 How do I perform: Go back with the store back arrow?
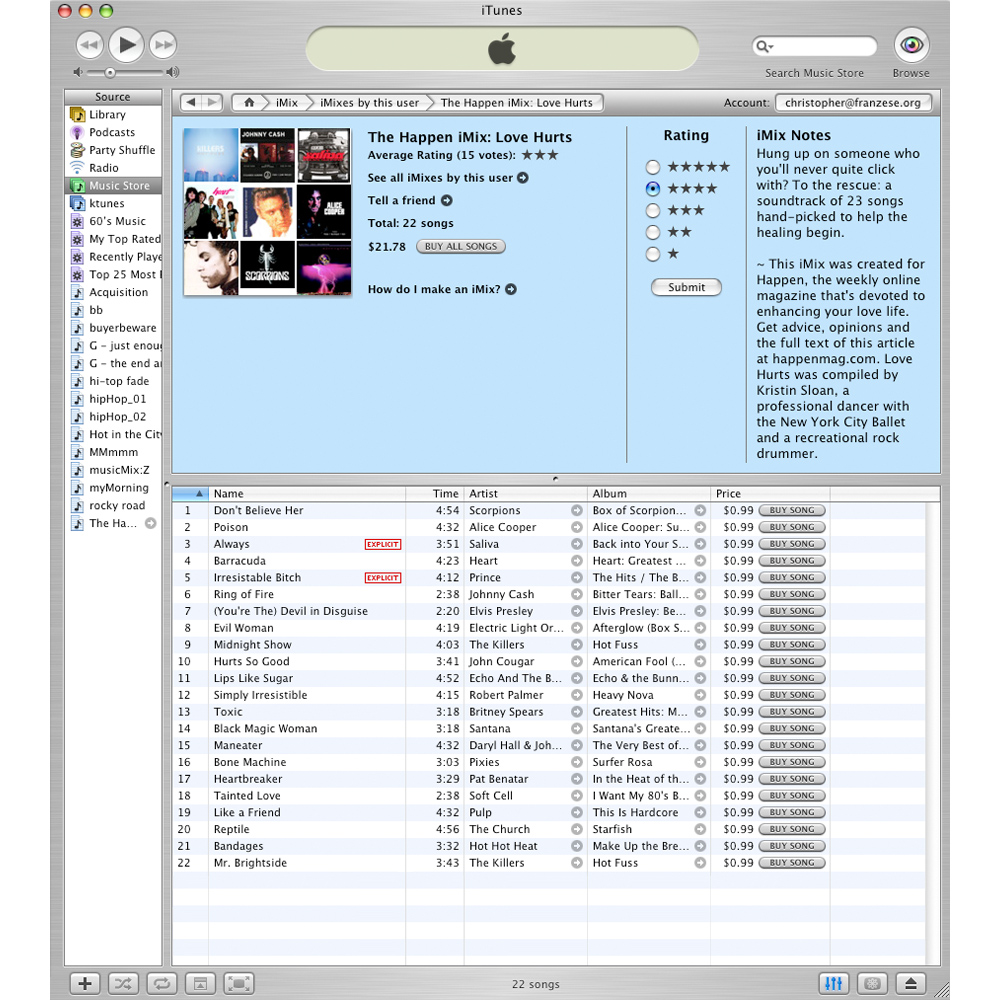(x=190, y=102)
